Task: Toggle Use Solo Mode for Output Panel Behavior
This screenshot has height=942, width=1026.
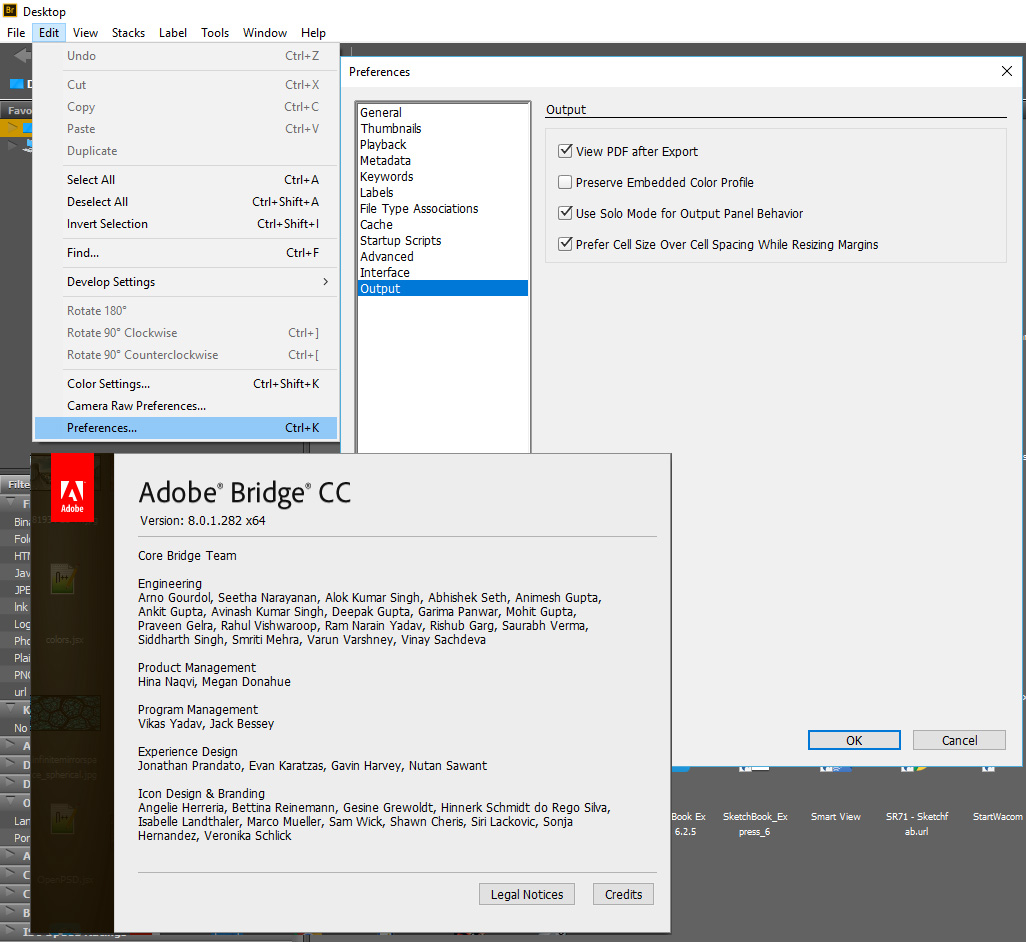Action: (565, 213)
